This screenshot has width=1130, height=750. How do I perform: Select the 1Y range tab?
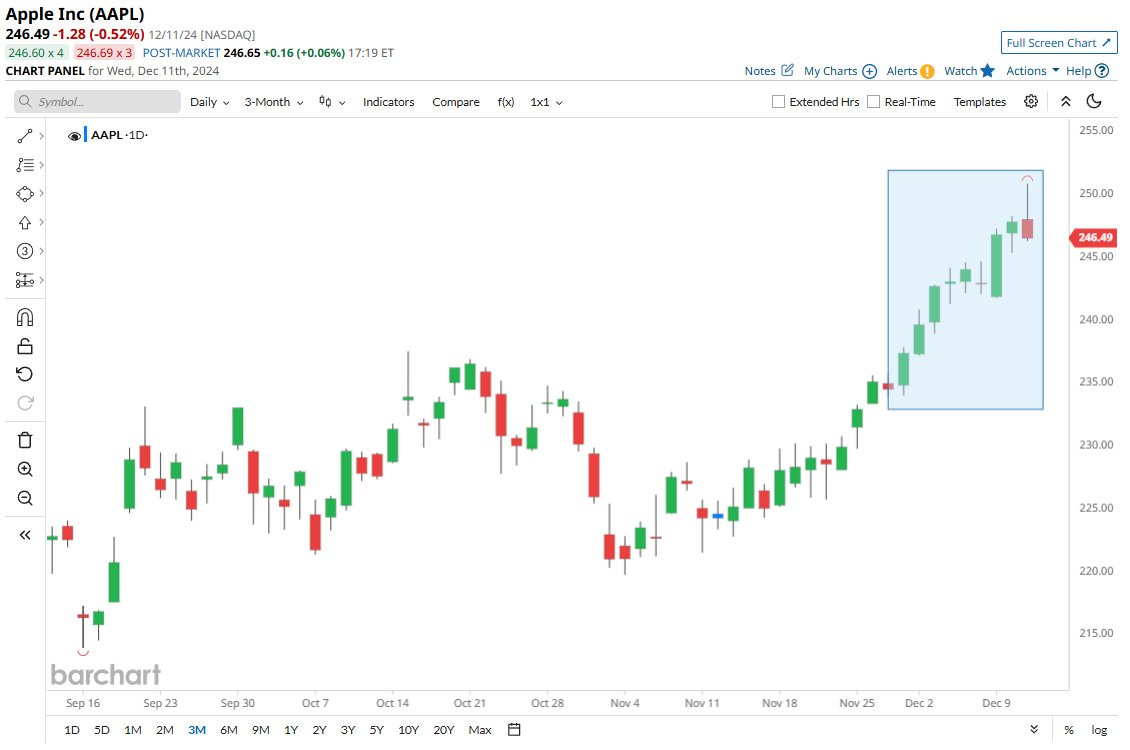click(291, 730)
